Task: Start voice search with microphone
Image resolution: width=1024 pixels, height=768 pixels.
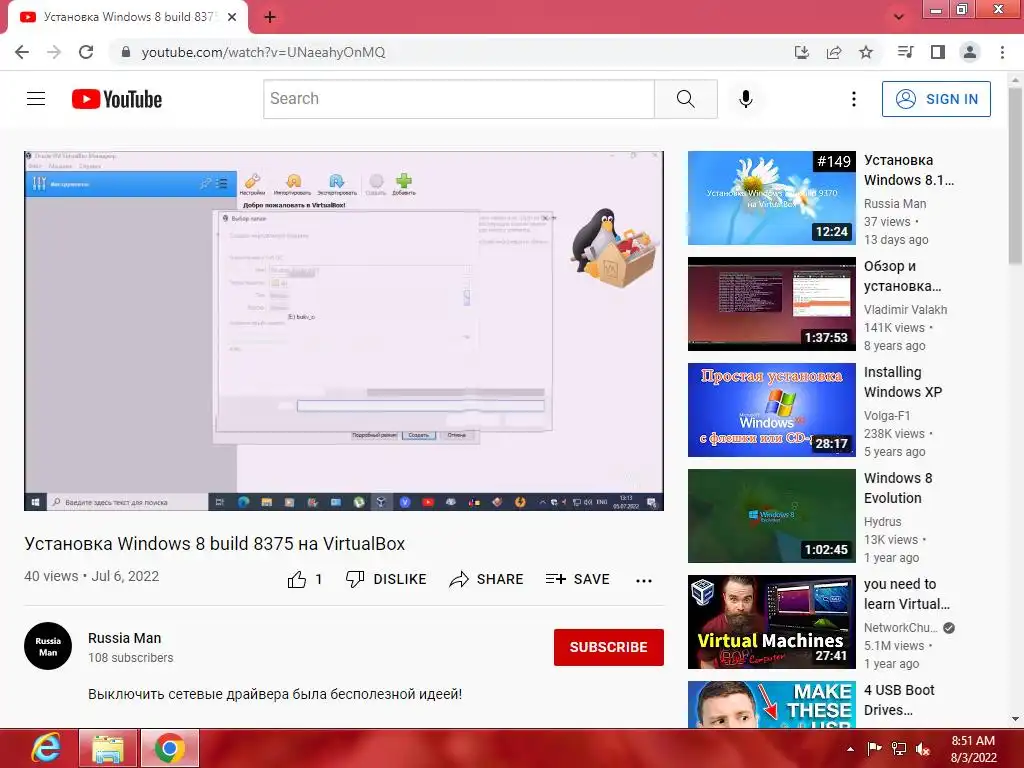Action: (x=746, y=99)
